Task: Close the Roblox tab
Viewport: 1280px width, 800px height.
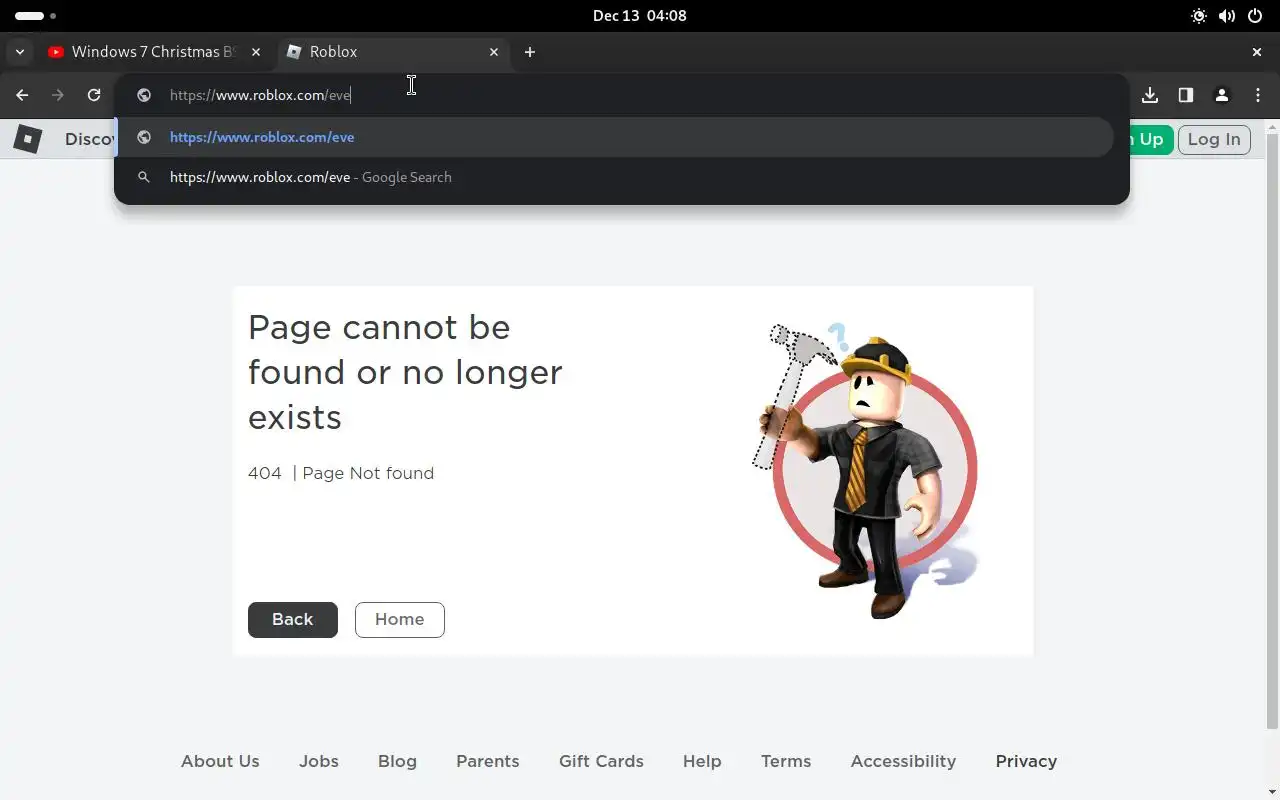Action: (494, 52)
